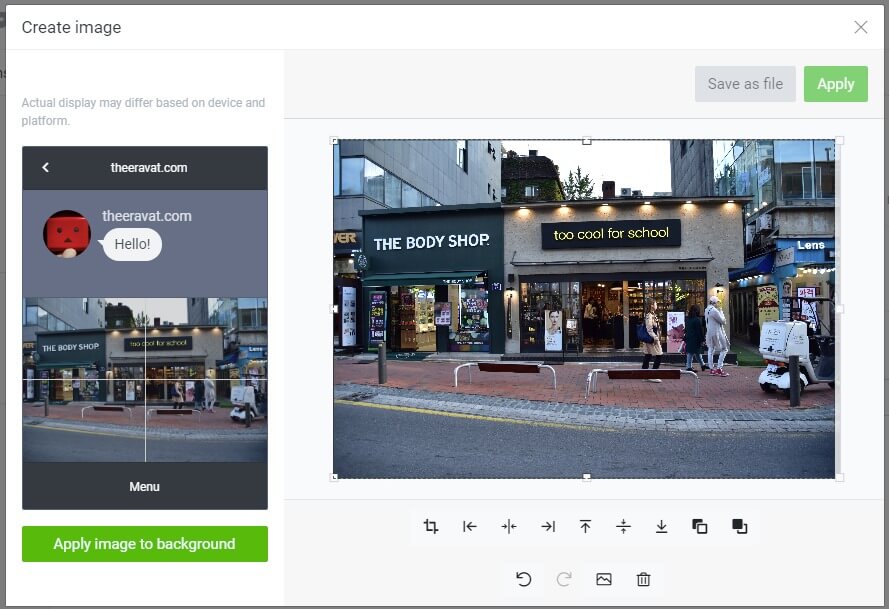The height and width of the screenshot is (609, 889).
Task: Click the Create image dialog title
Action: (71, 27)
